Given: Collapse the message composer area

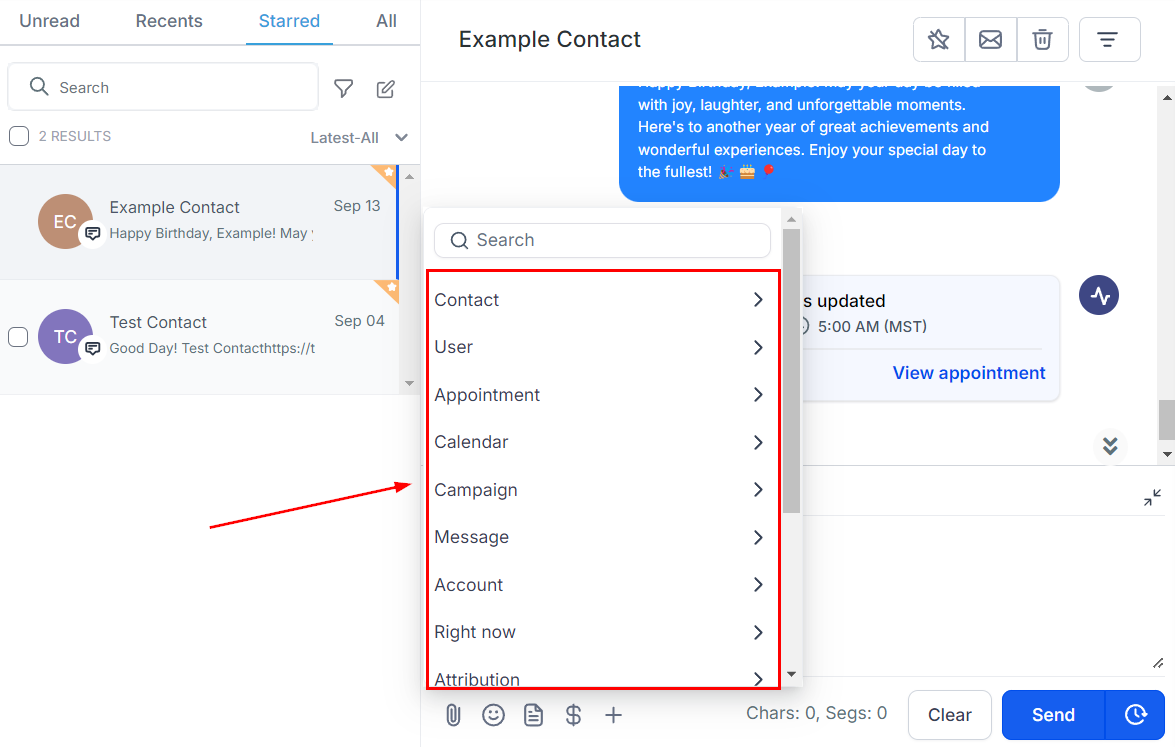Looking at the screenshot, I should [x=1153, y=497].
